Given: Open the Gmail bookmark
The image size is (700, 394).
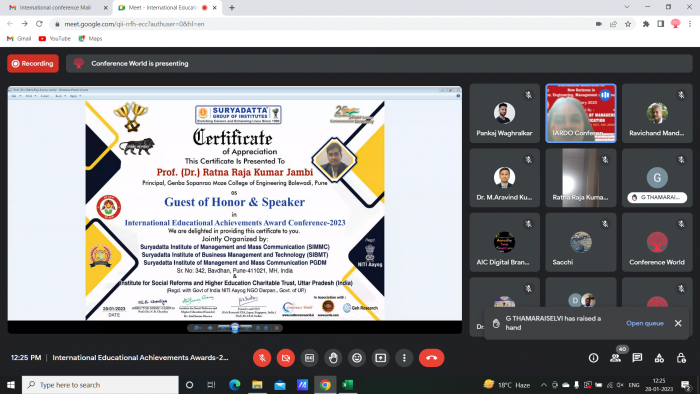Looking at the screenshot, I should (x=19, y=38).
